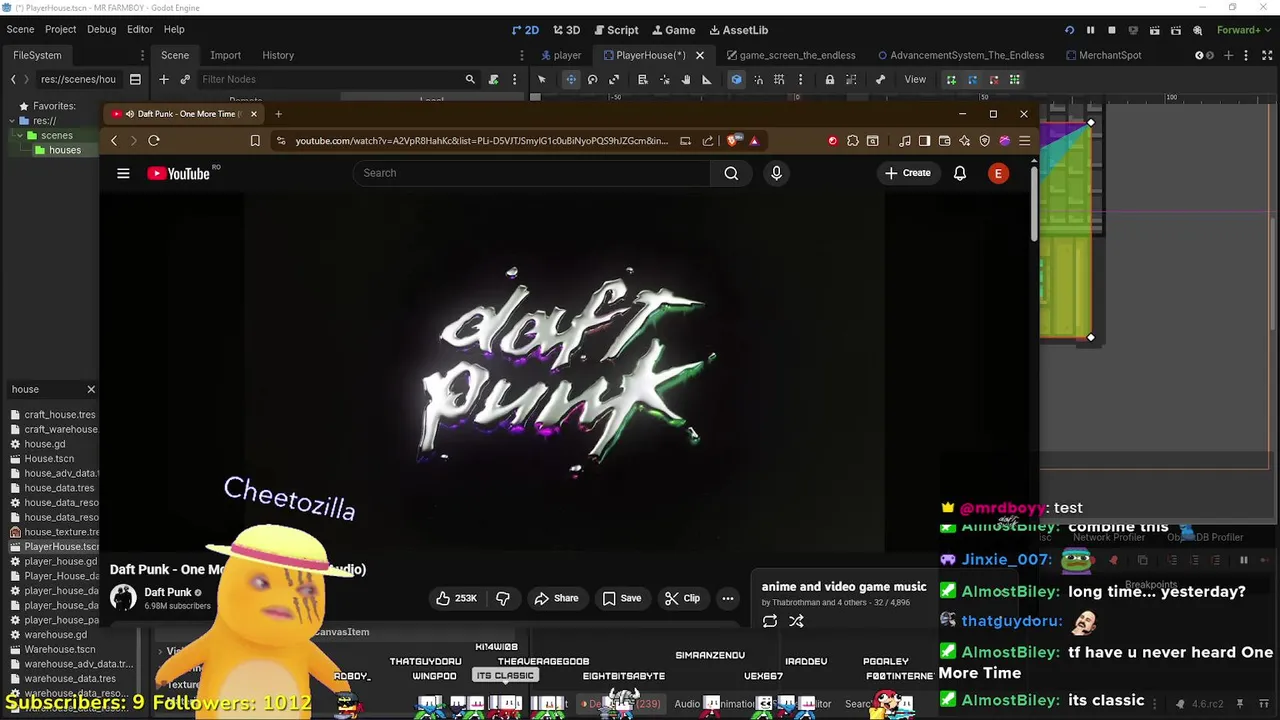Select house.gd in file list
The height and width of the screenshot is (720, 1280).
tap(45, 444)
